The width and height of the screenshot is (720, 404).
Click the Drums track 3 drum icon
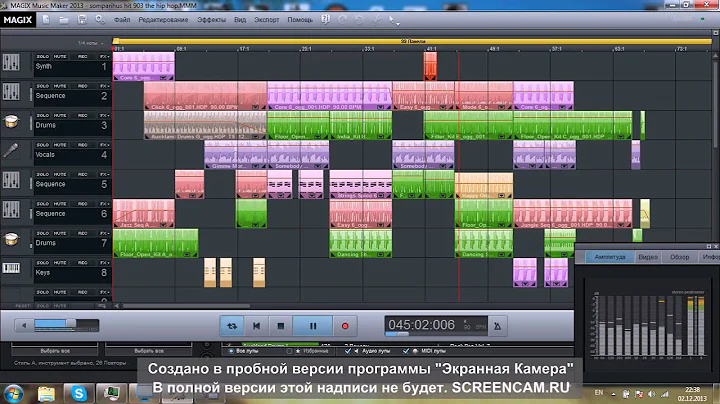tap(11, 122)
